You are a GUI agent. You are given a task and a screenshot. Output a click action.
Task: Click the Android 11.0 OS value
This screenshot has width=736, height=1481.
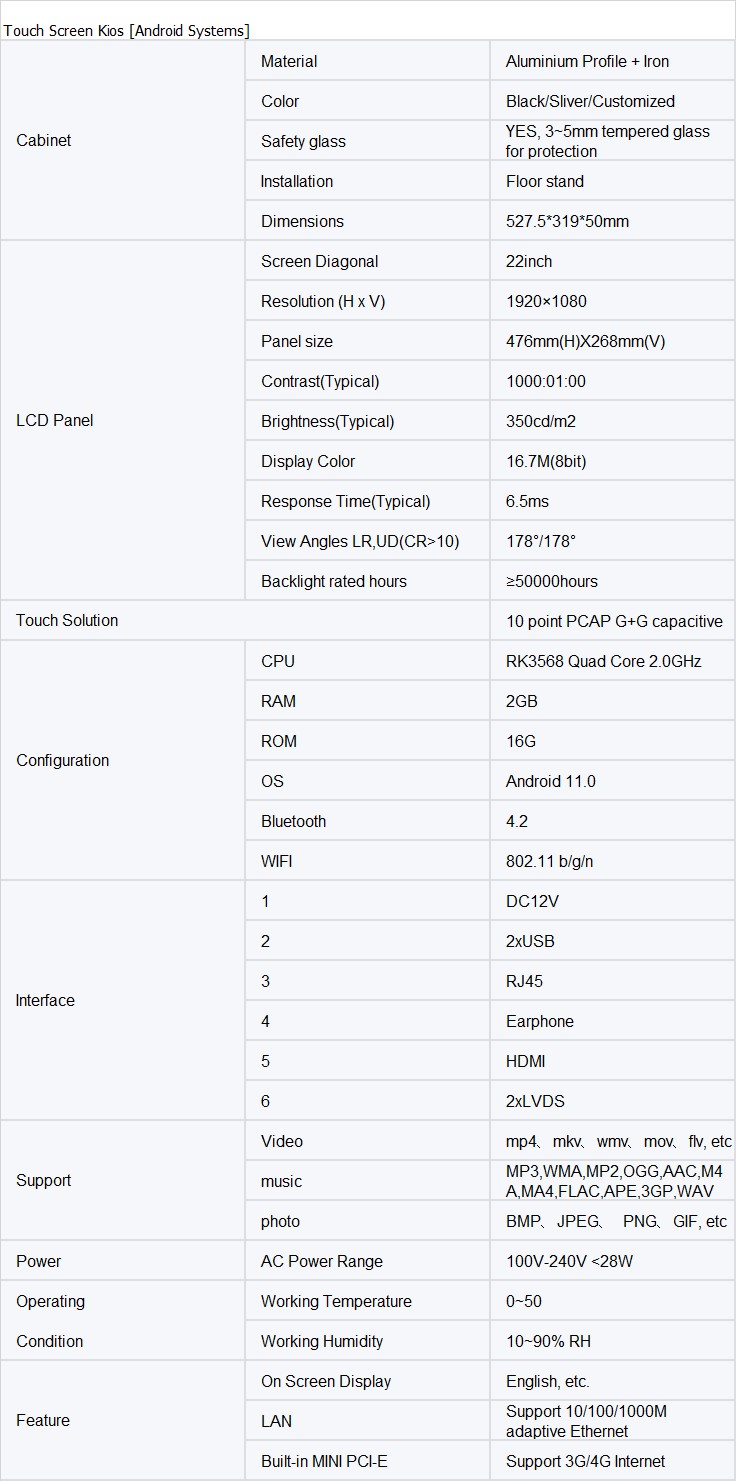550,781
